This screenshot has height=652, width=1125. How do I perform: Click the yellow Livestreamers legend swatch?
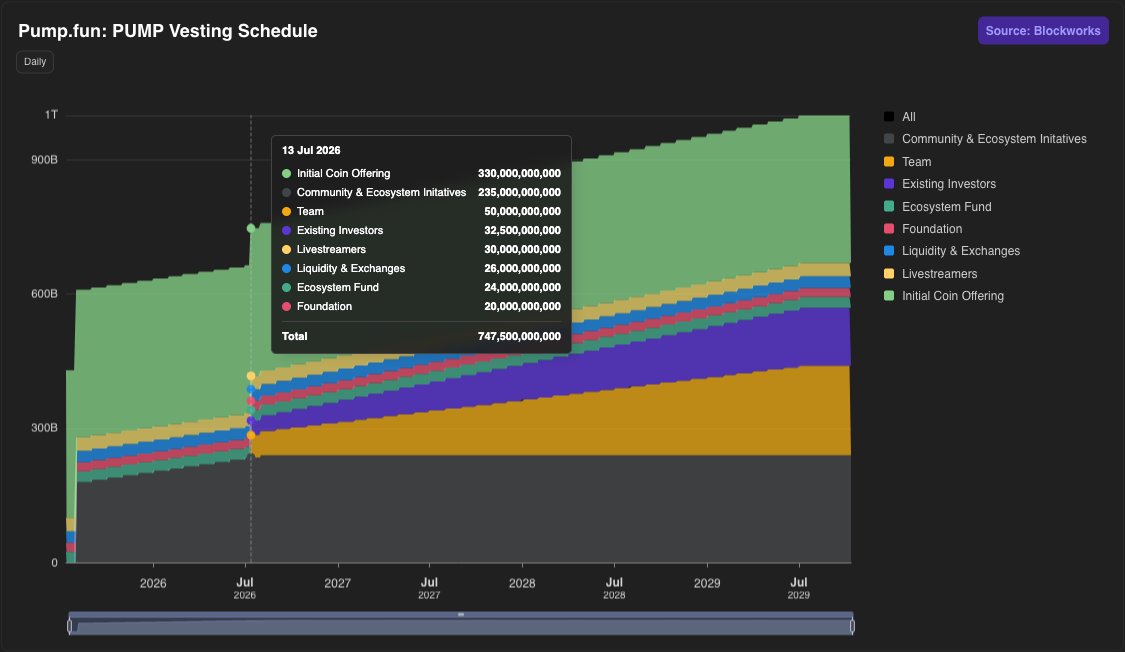tap(889, 274)
